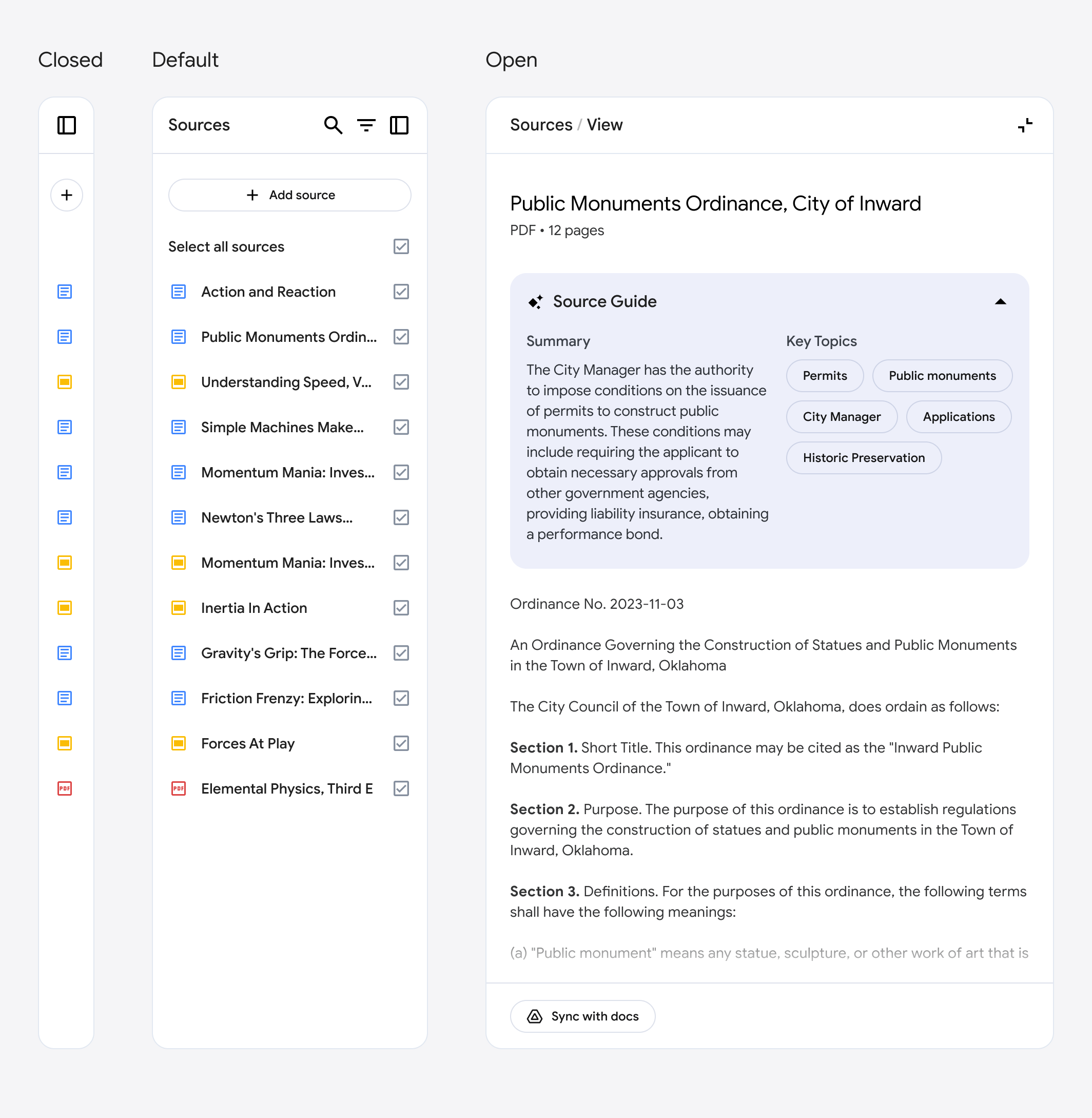Open the Forces At Play source
1092x1118 pixels.
tap(248, 743)
